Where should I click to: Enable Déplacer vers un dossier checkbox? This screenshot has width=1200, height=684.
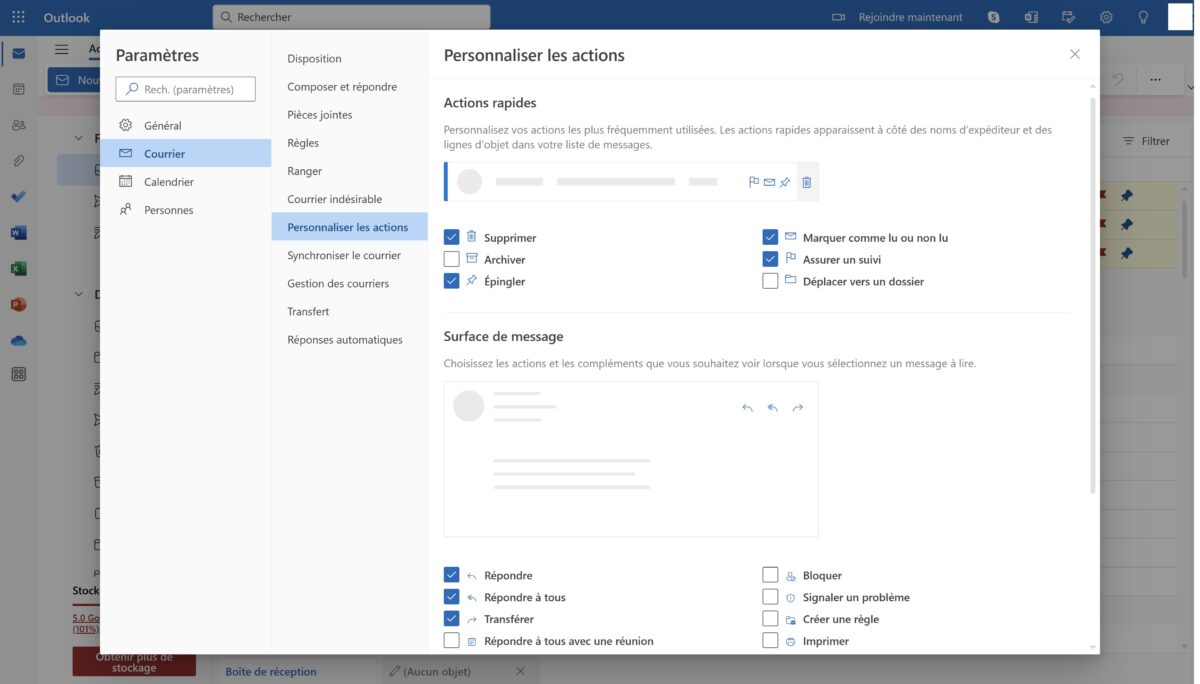pos(770,281)
